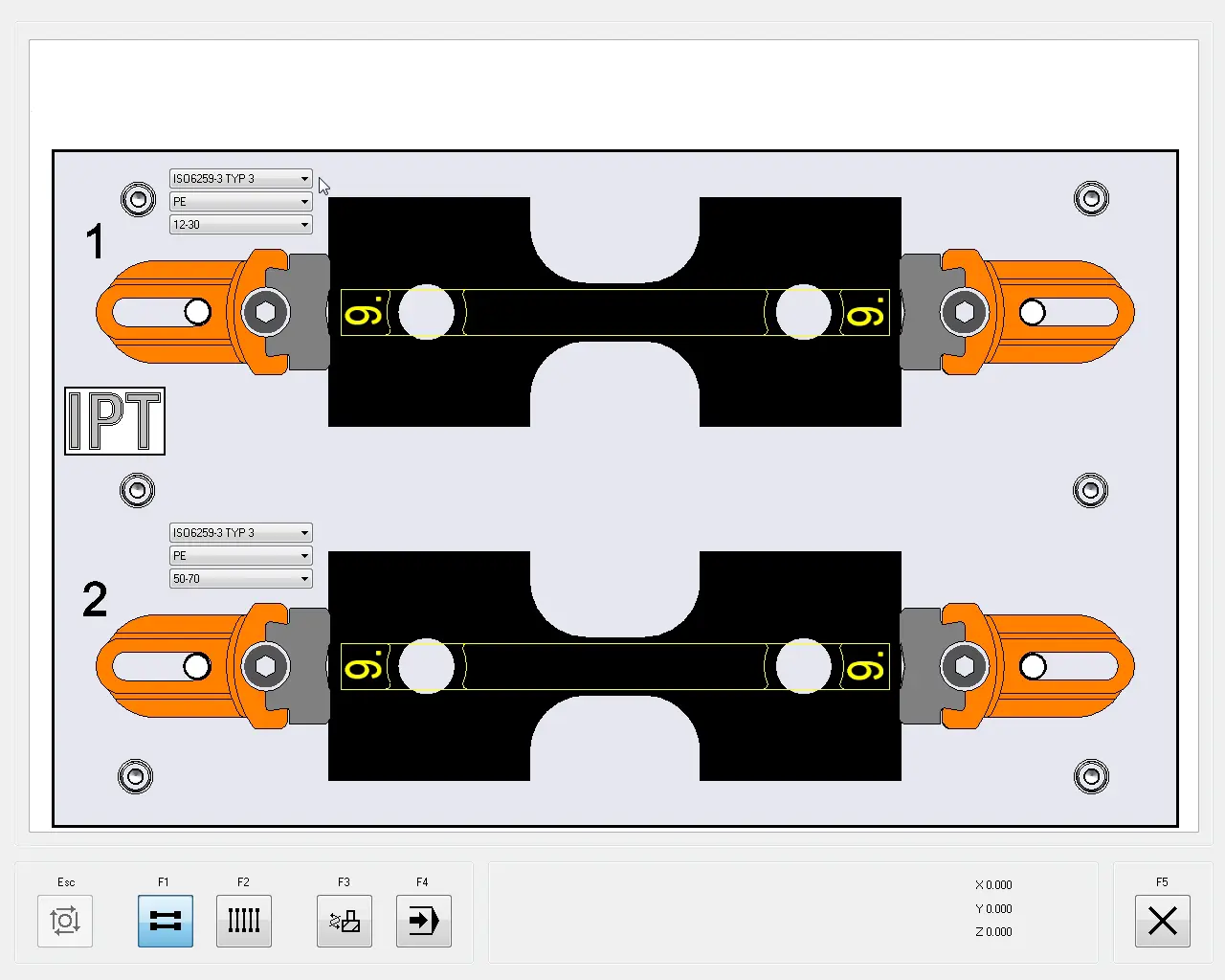Open ISO6259-3 TYP 3 dropdown for specimen 1
The image size is (1225, 980).
240,179
